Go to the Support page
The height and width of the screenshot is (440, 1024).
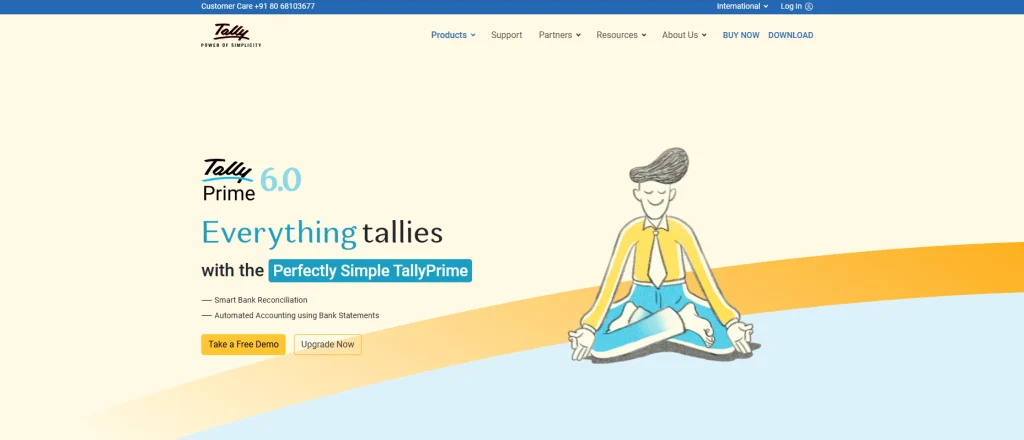click(507, 35)
